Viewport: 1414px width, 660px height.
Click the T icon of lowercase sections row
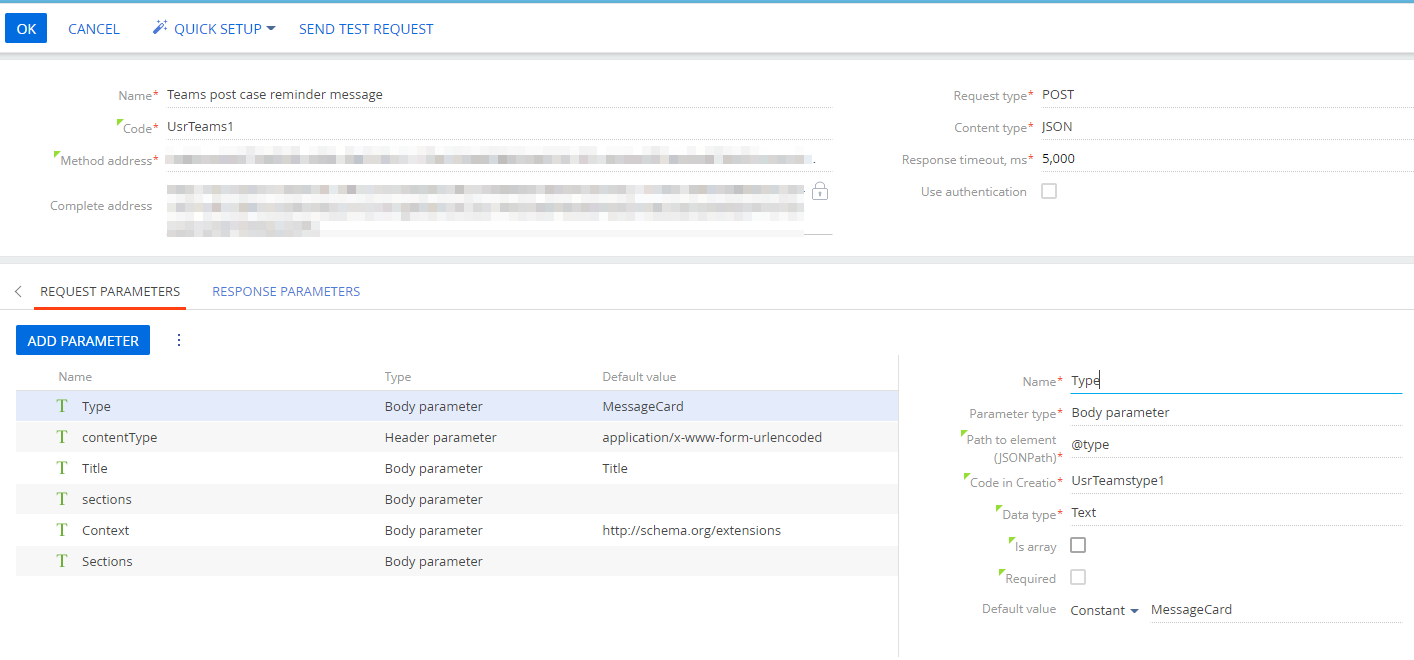coord(62,499)
